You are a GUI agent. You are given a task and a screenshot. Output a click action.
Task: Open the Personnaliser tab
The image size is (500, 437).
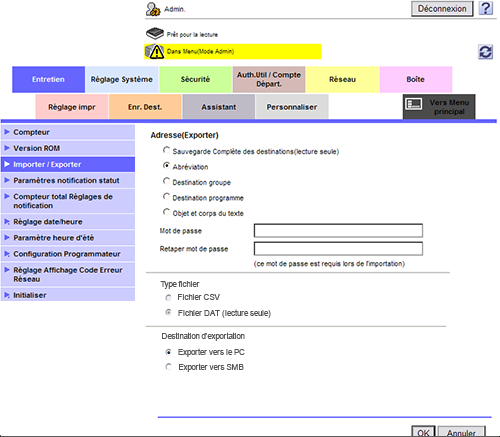[292, 107]
